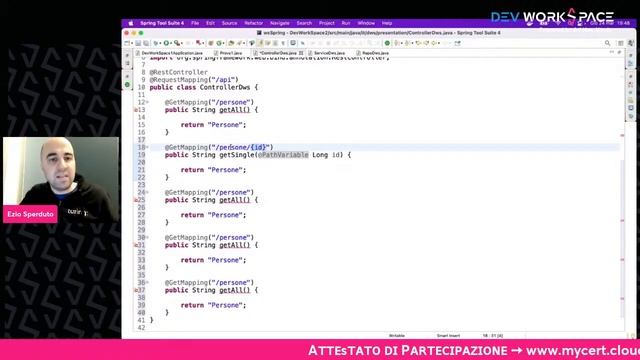Click the green Run toolbar button
Screen dimensions: 640x360
166,43
